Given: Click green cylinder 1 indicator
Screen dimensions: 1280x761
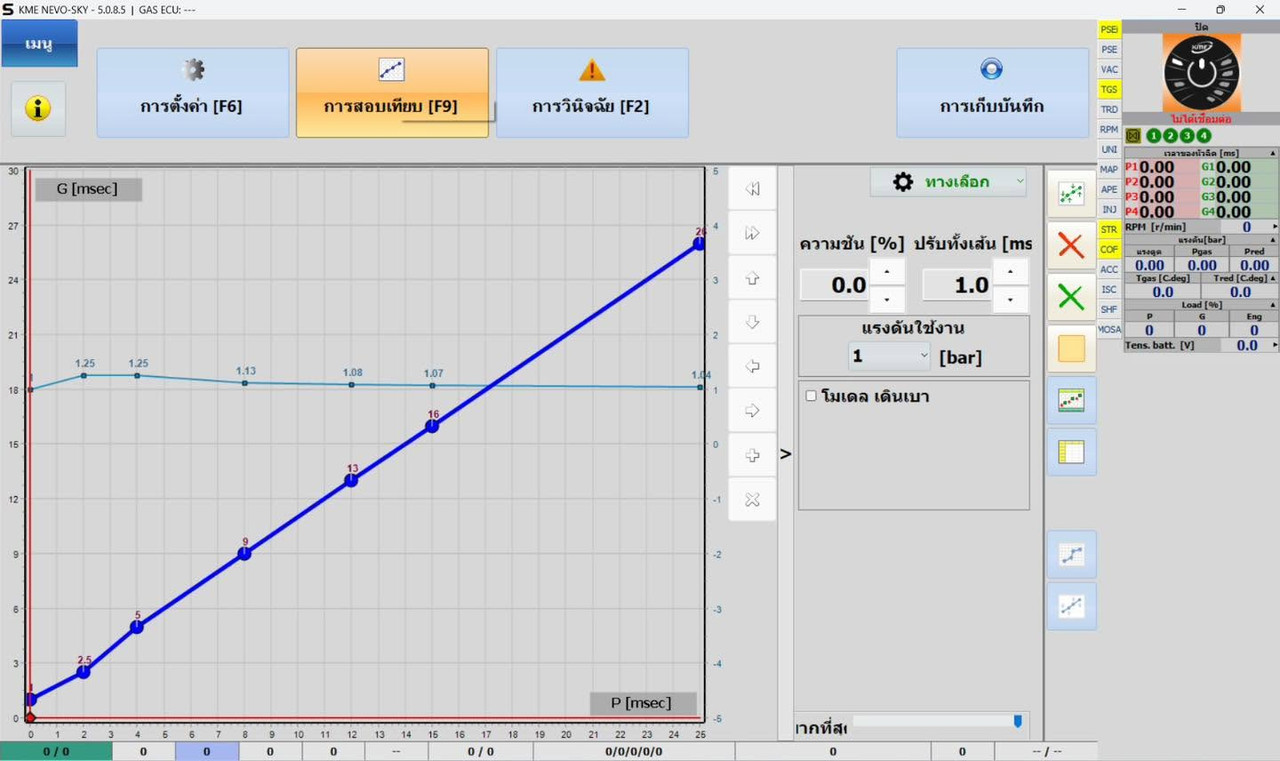Looking at the screenshot, I should pyautogui.click(x=1154, y=136).
